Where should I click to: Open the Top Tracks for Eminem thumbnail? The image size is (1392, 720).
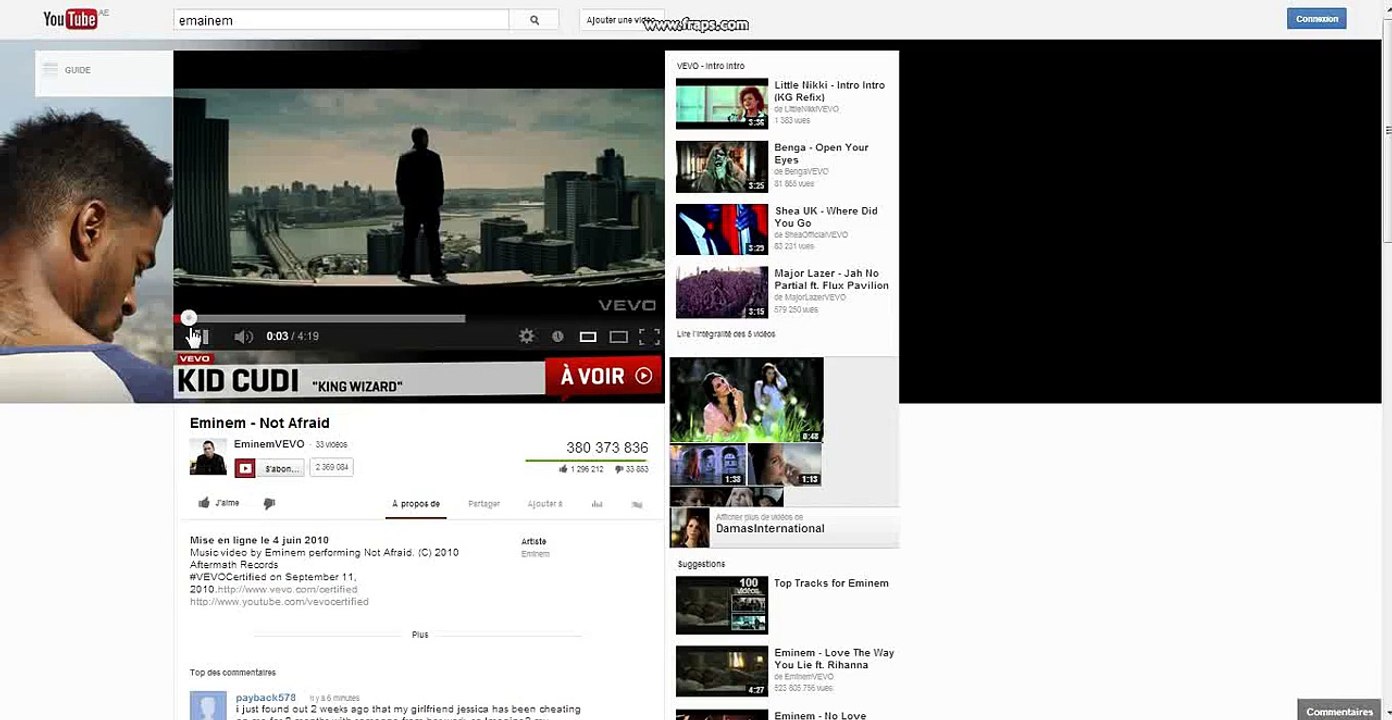click(722, 605)
